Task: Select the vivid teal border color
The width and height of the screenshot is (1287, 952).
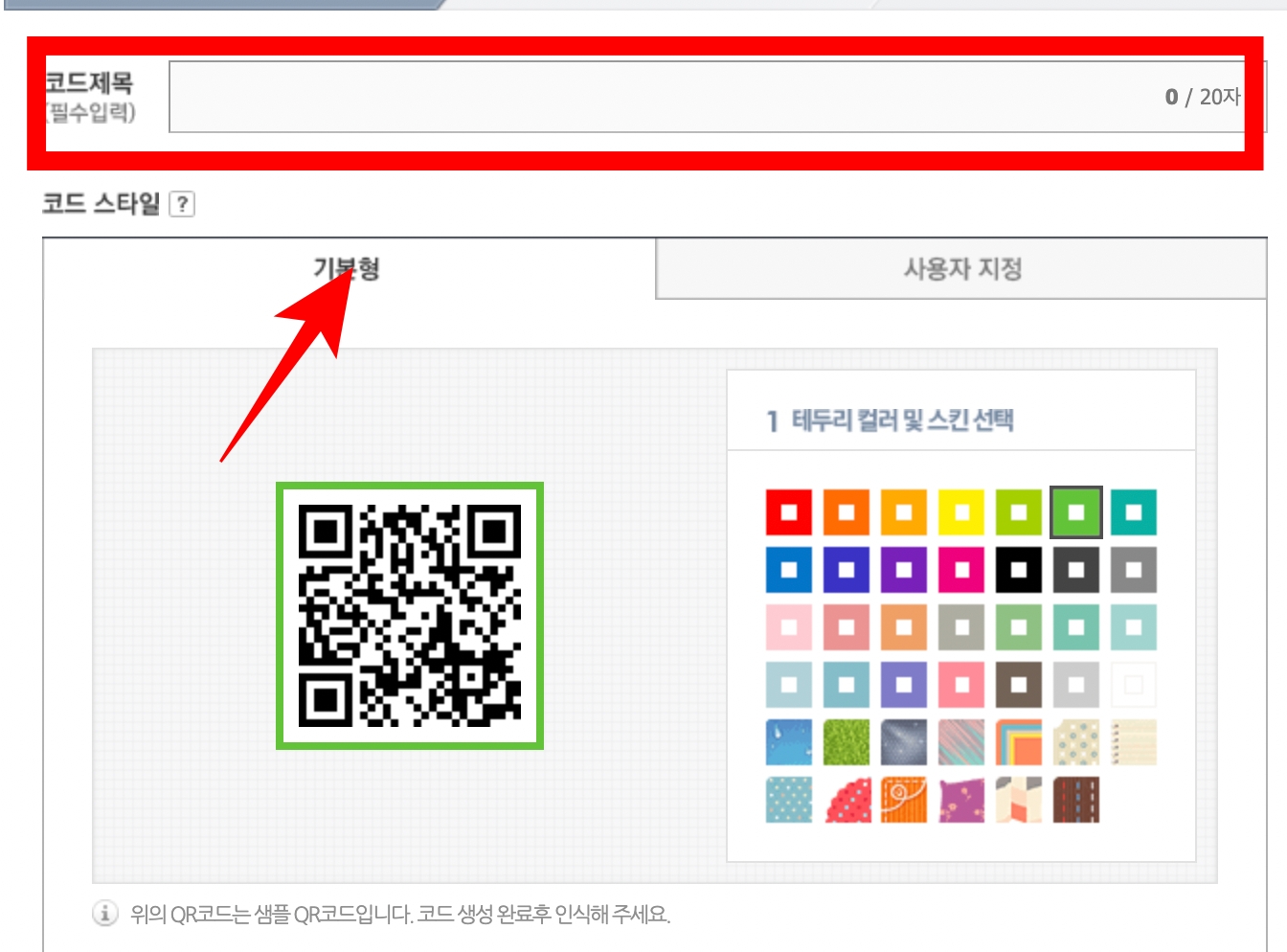Action: coord(1134,512)
